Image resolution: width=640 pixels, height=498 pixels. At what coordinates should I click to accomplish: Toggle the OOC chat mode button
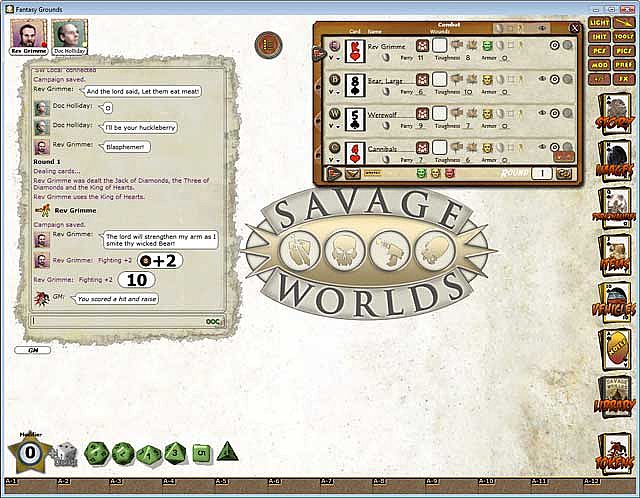coord(213,322)
